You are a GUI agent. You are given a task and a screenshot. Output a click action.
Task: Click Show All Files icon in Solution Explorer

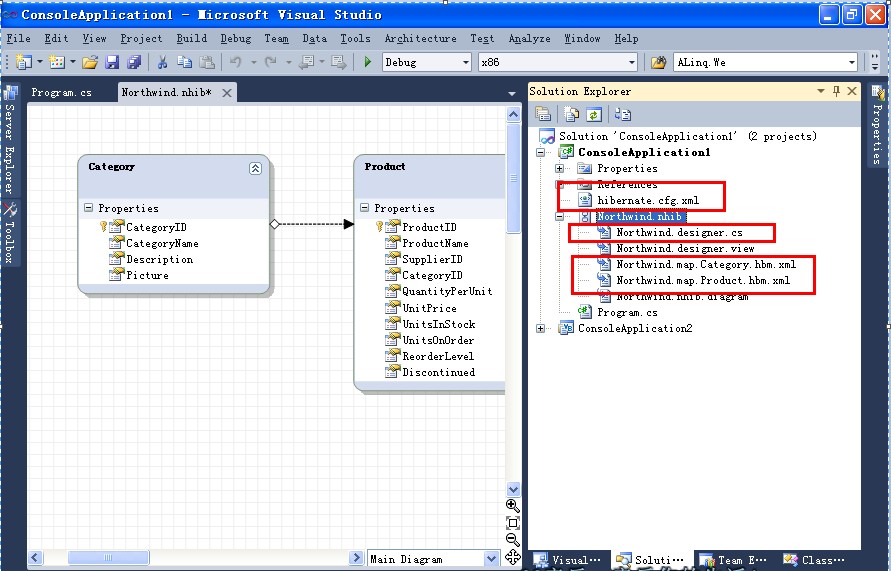pyautogui.click(x=571, y=114)
